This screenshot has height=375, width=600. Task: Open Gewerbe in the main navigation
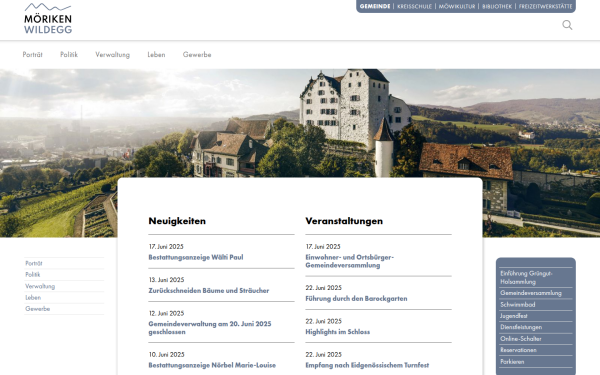pyautogui.click(x=197, y=55)
